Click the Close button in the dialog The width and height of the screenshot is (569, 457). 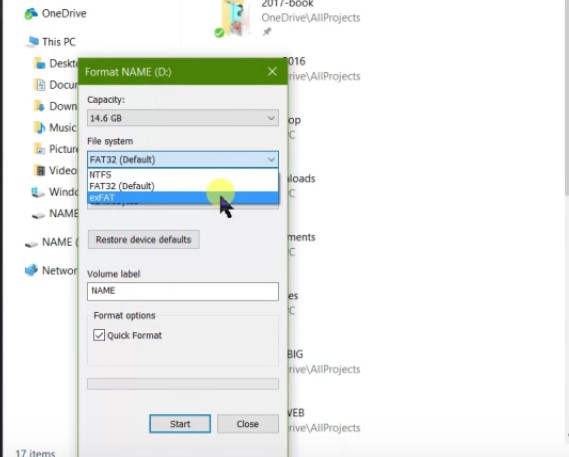248,424
